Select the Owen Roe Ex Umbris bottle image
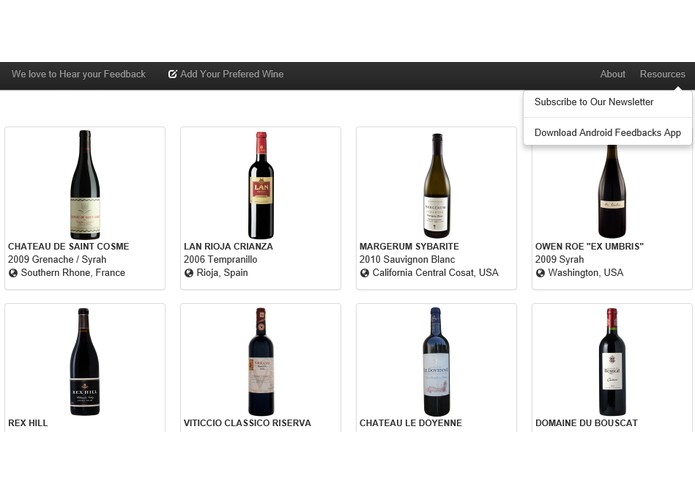 click(x=612, y=191)
